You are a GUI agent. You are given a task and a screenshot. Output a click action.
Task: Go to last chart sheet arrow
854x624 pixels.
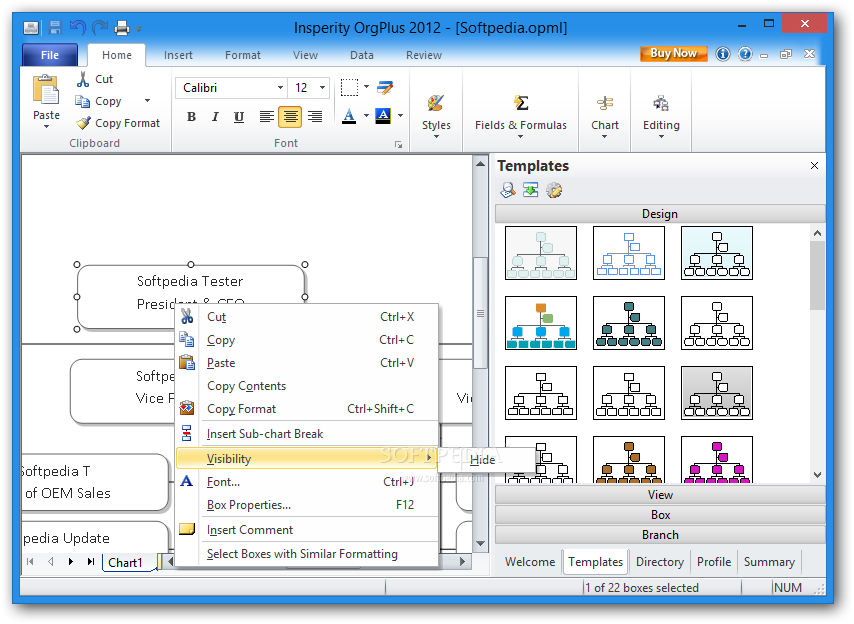91,561
